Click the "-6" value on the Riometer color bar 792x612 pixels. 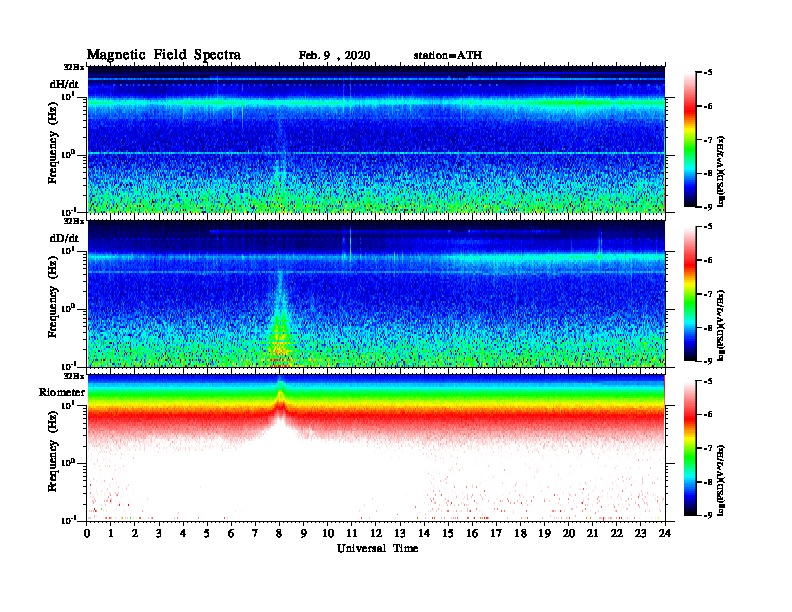pyautogui.click(x=708, y=414)
